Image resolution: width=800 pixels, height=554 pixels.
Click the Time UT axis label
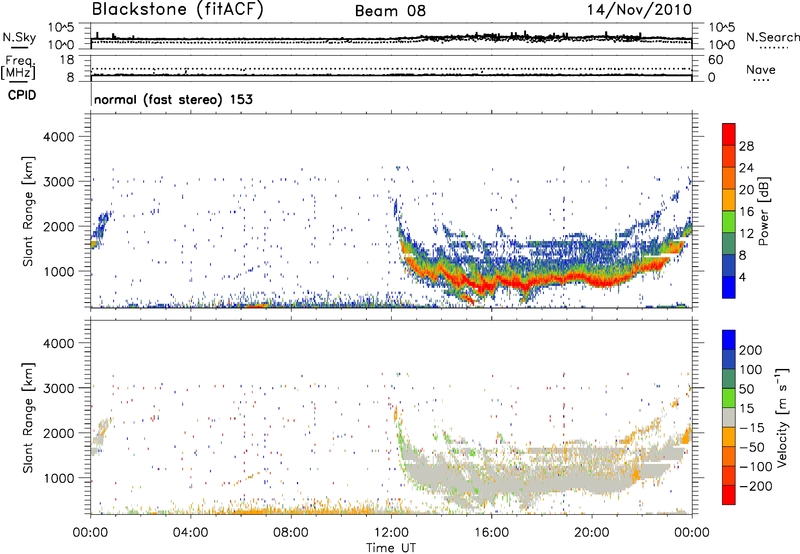click(391, 548)
